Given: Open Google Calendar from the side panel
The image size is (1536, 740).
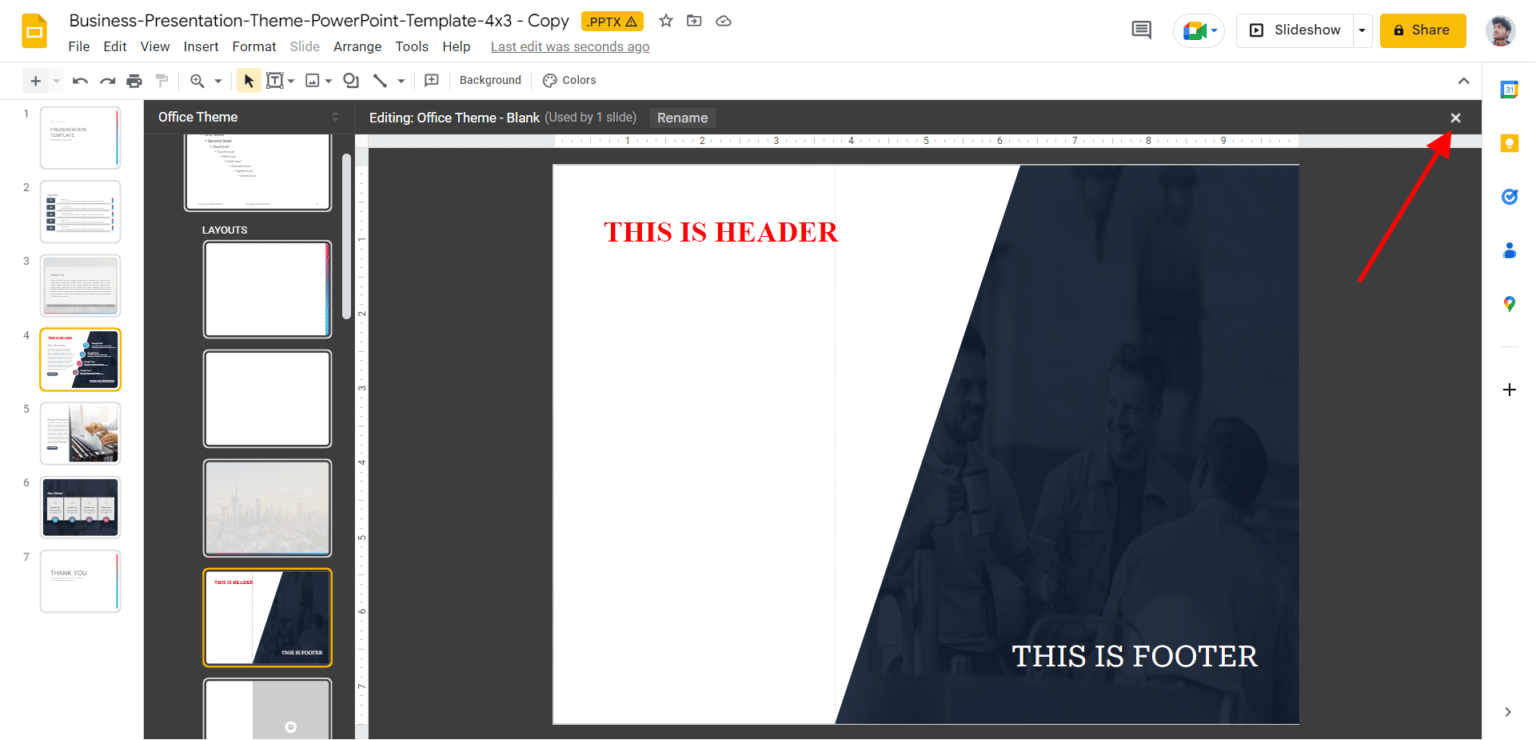Looking at the screenshot, I should pos(1510,89).
